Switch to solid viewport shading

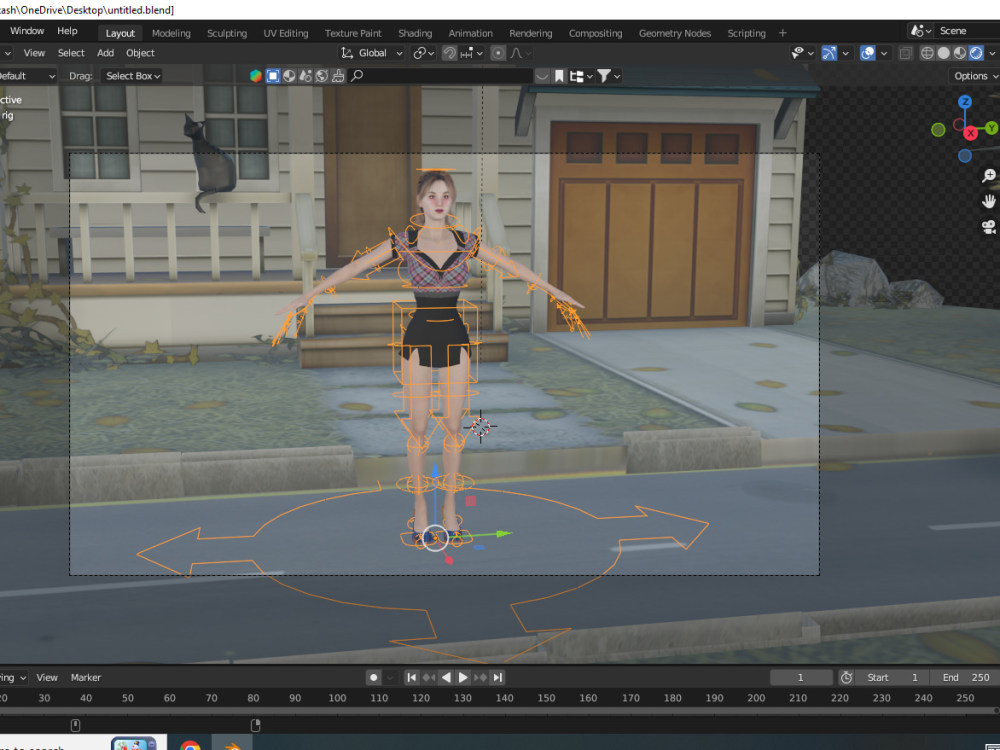(943, 54)
